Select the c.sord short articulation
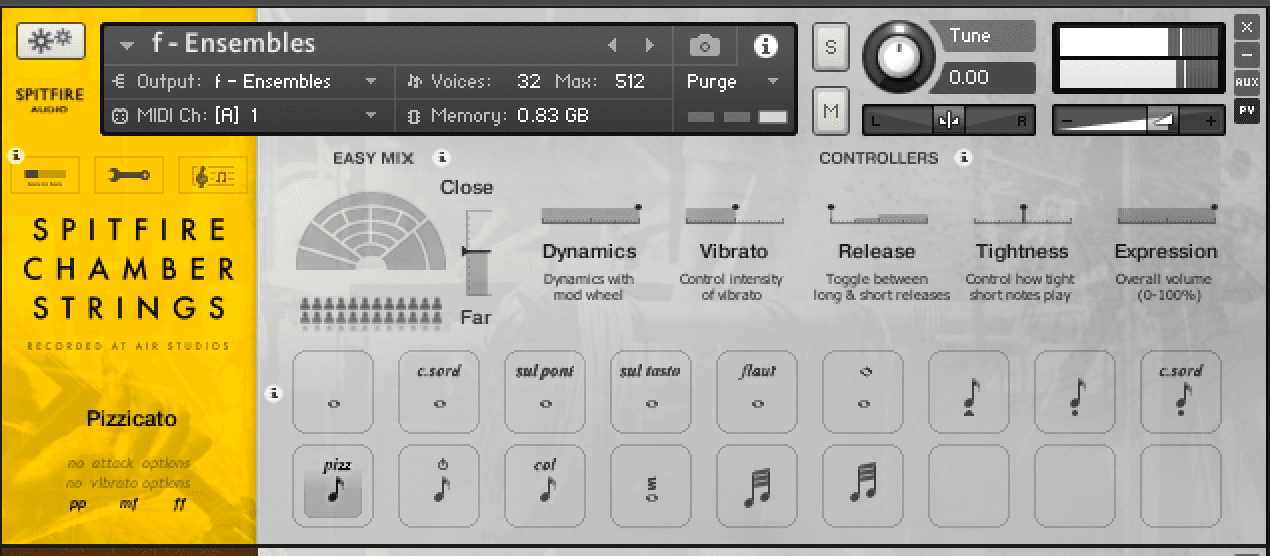 1181,392
